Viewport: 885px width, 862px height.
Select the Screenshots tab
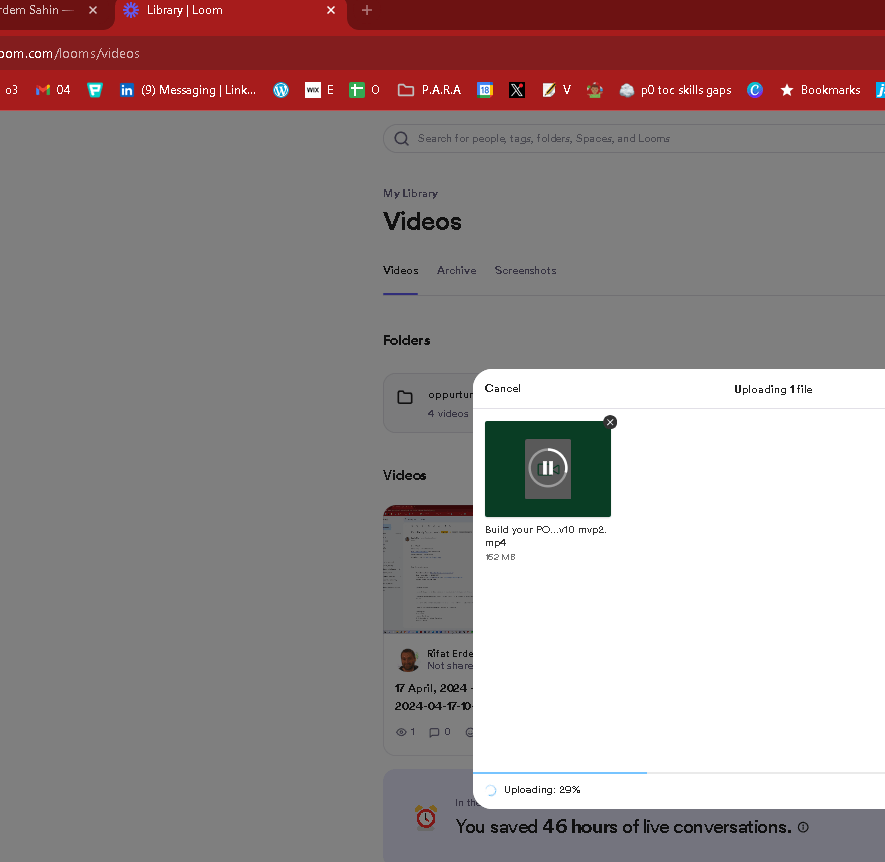click(525, 270)
